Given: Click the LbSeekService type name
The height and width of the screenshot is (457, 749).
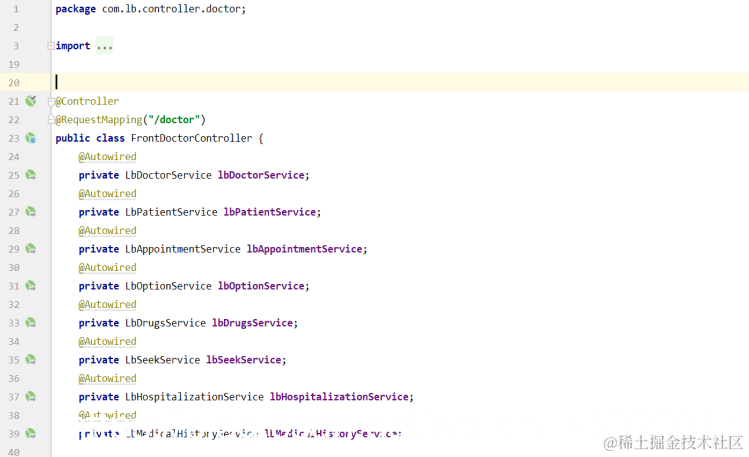Looking at the screenshot, I should point(162,360).
